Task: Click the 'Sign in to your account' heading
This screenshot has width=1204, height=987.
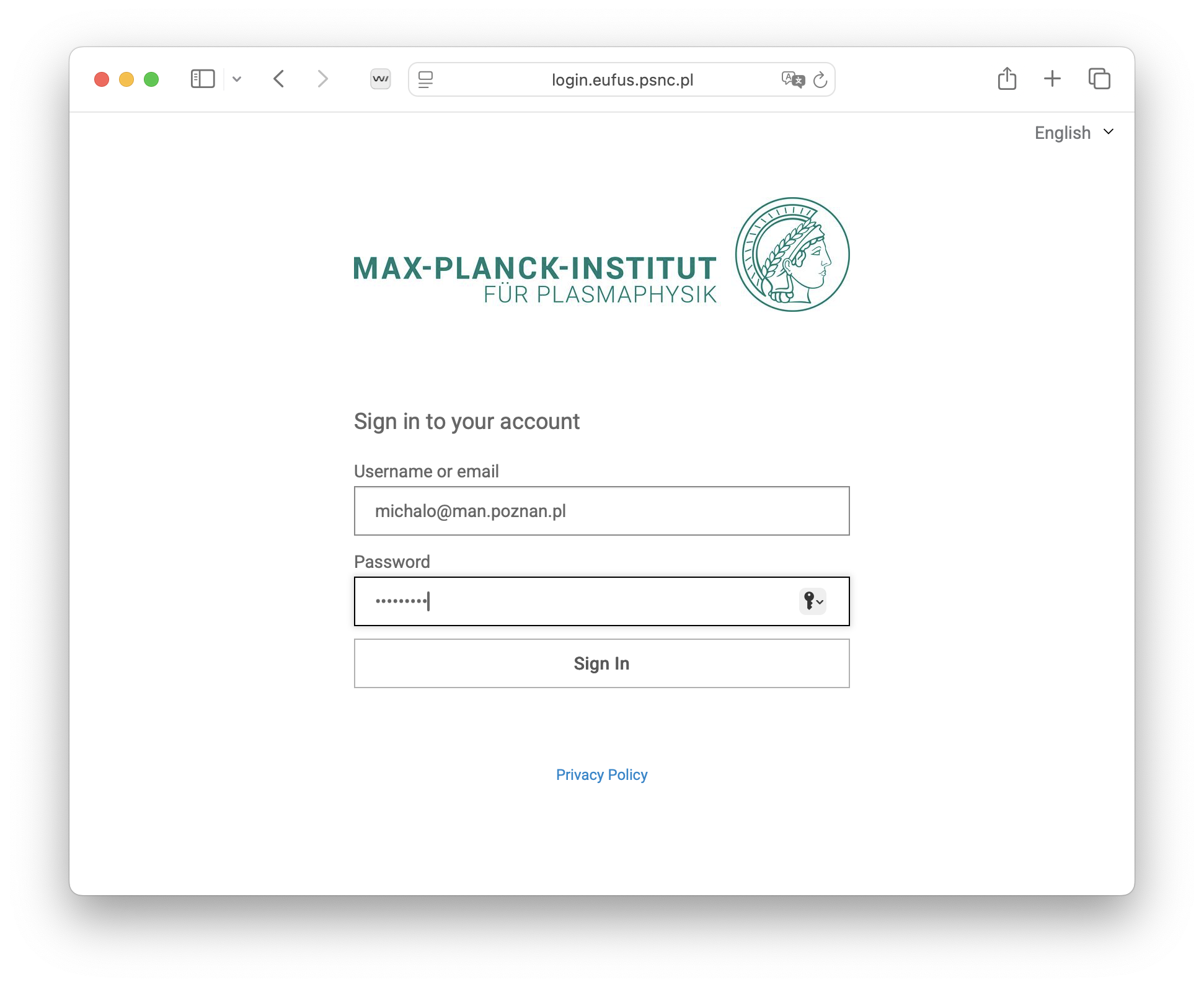Action: [467, 422]
